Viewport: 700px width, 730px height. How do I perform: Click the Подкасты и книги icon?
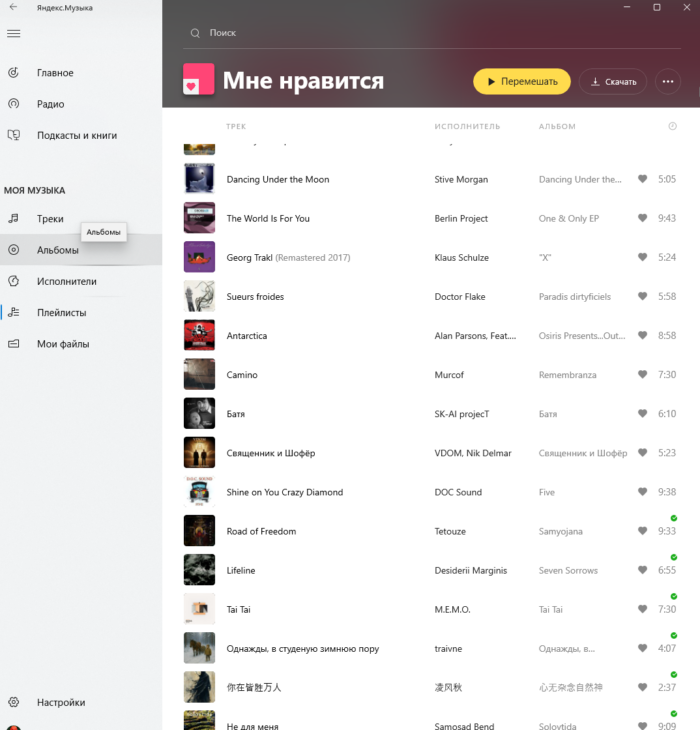pos(13,135)
